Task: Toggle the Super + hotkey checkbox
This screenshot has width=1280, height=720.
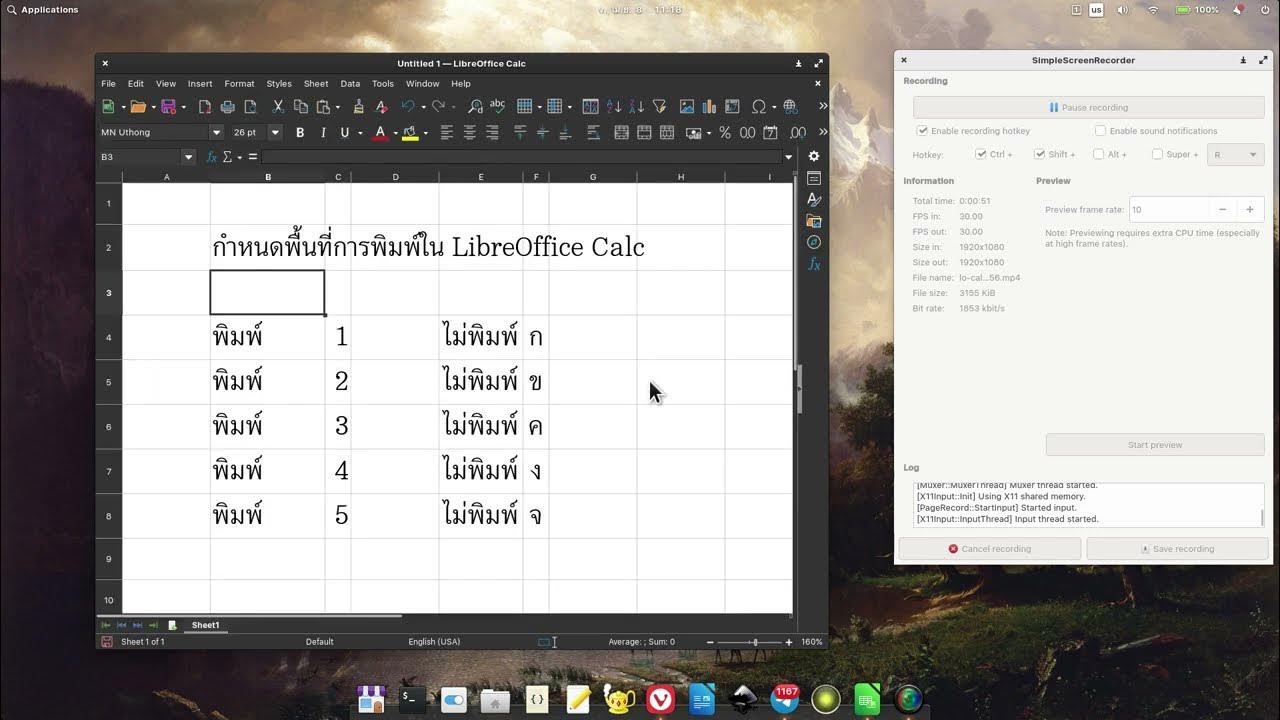Action: click(x=1157, y=154)
